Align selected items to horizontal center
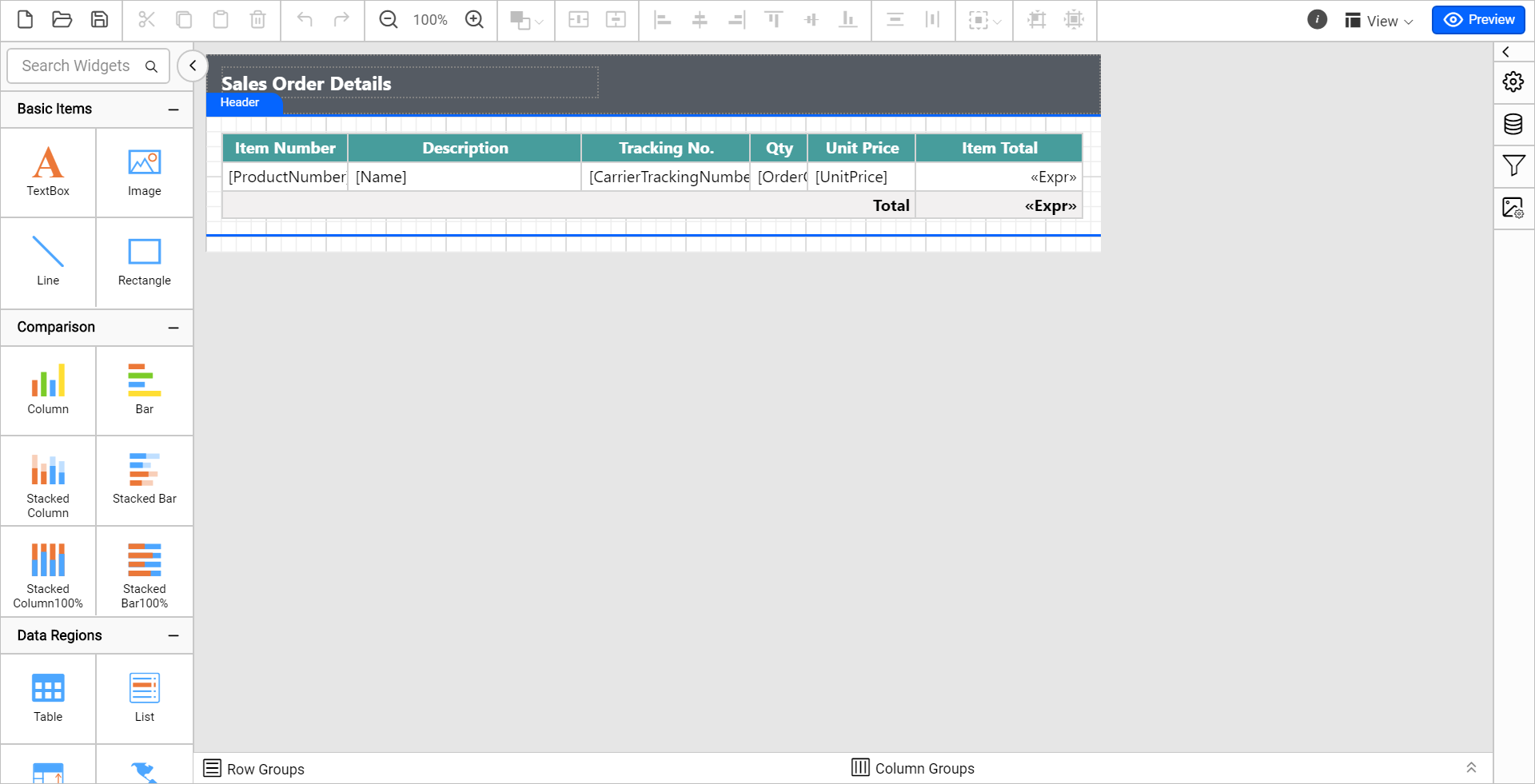 (700, 20)
